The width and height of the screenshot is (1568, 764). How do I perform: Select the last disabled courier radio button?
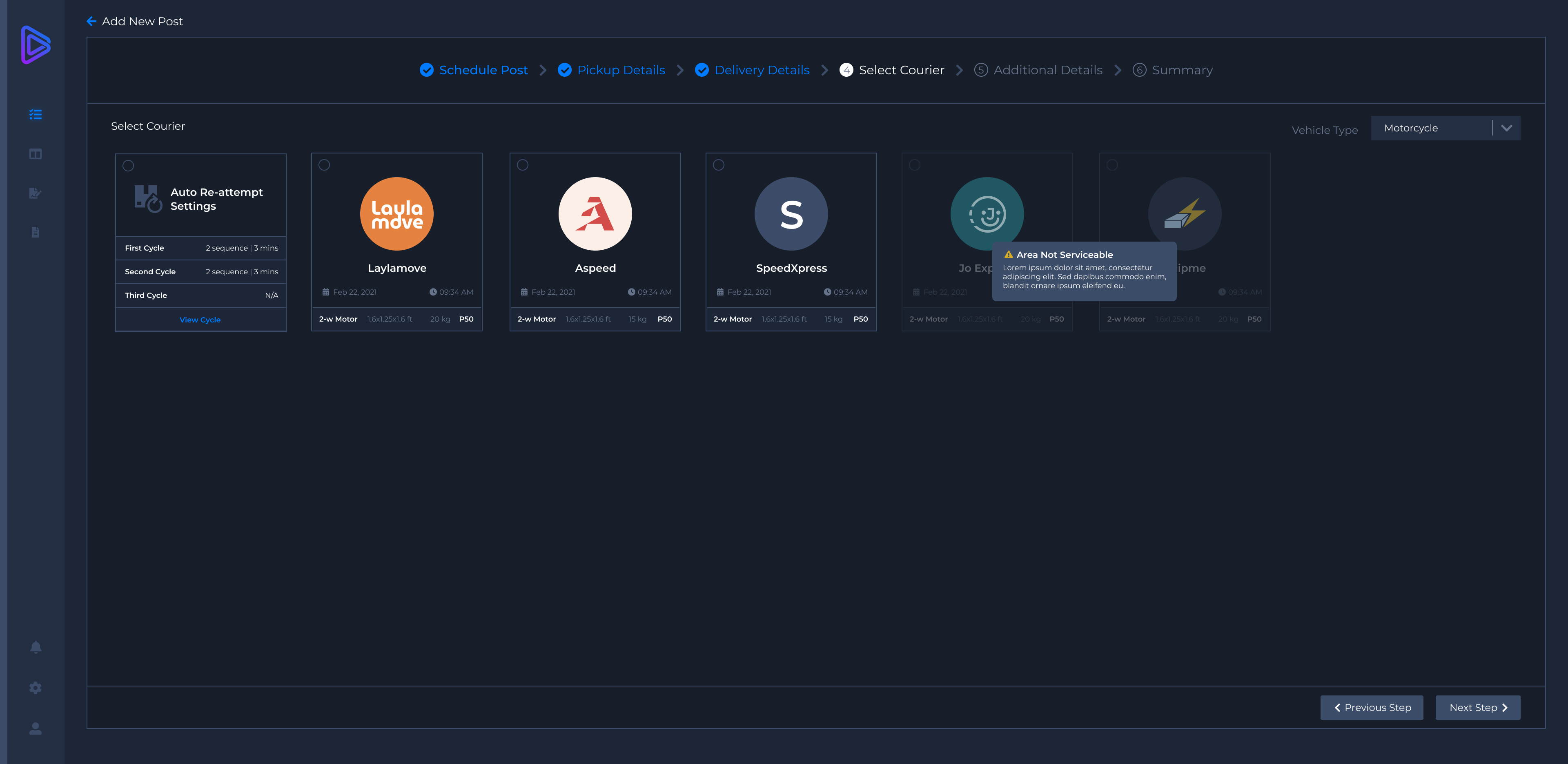click(x=1112, y=165)
